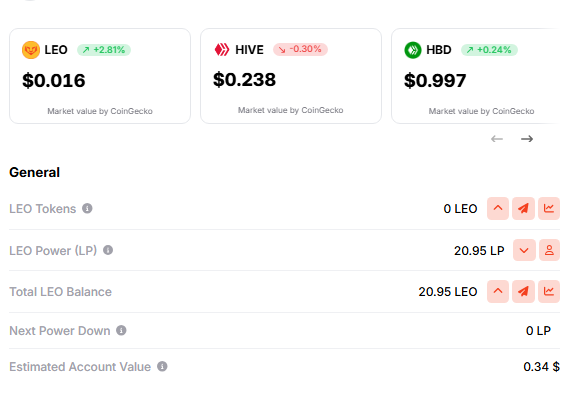Expand the up chevron for Total LEO Balance

498,291
